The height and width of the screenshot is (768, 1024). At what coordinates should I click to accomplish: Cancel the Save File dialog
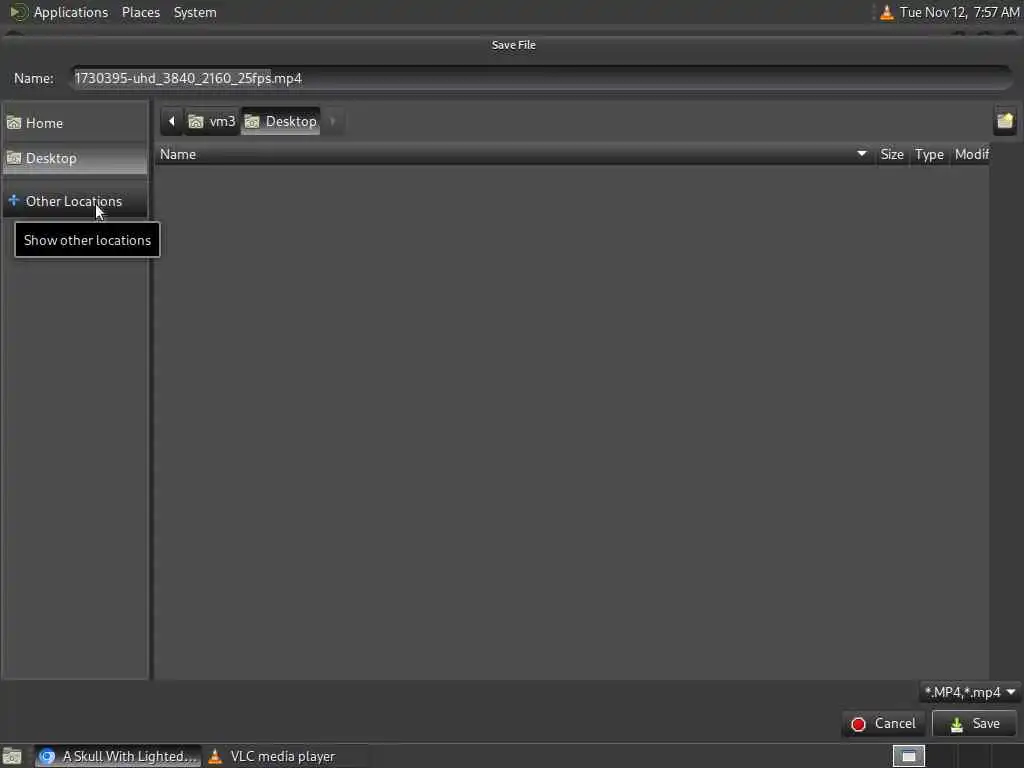(884, 724)
